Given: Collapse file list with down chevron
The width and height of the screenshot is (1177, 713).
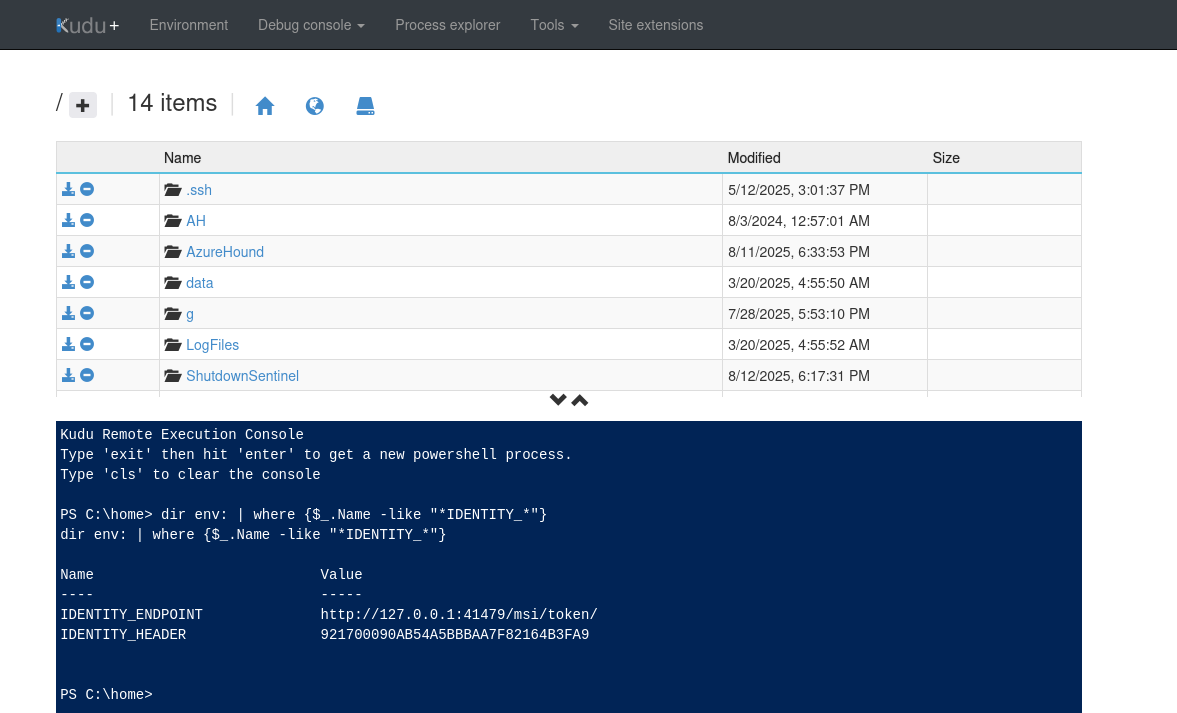Looking at the screenshot, I should (558, 400).
